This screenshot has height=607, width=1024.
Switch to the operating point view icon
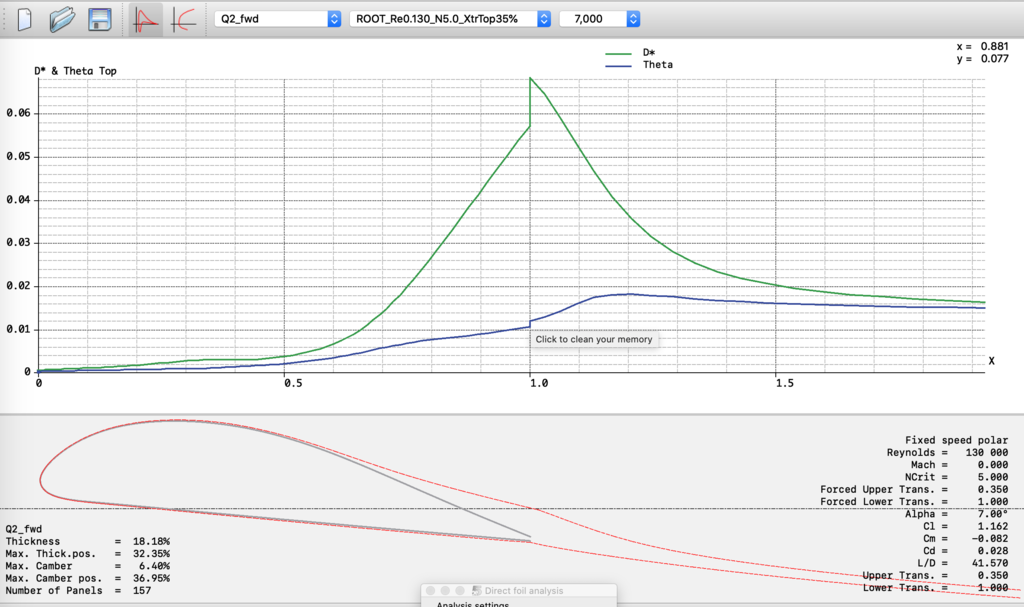[x=147, y=19]
